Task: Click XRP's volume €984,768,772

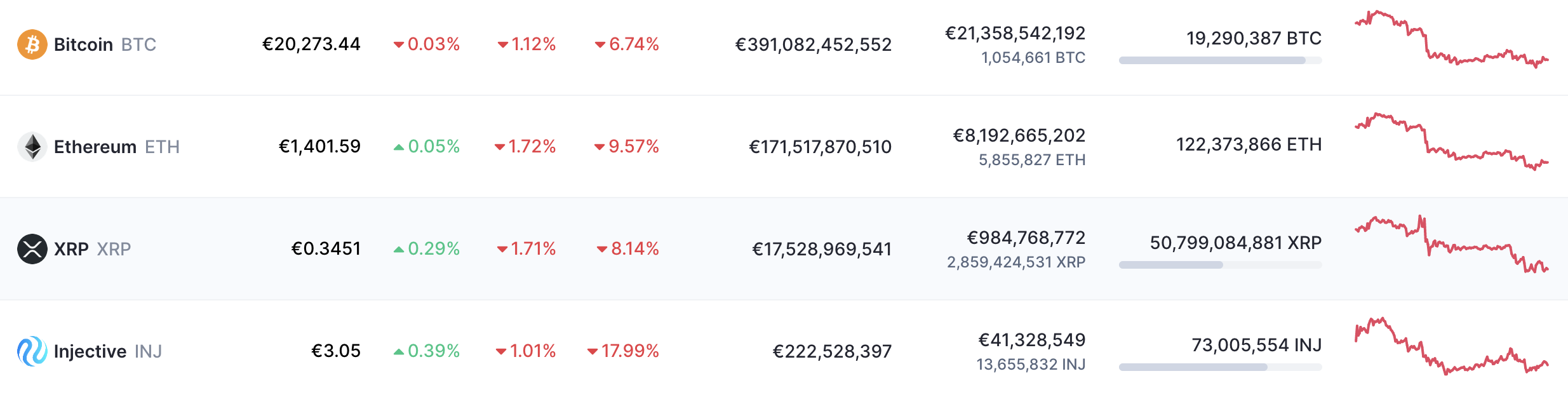Action: (x=1026, y=238)
